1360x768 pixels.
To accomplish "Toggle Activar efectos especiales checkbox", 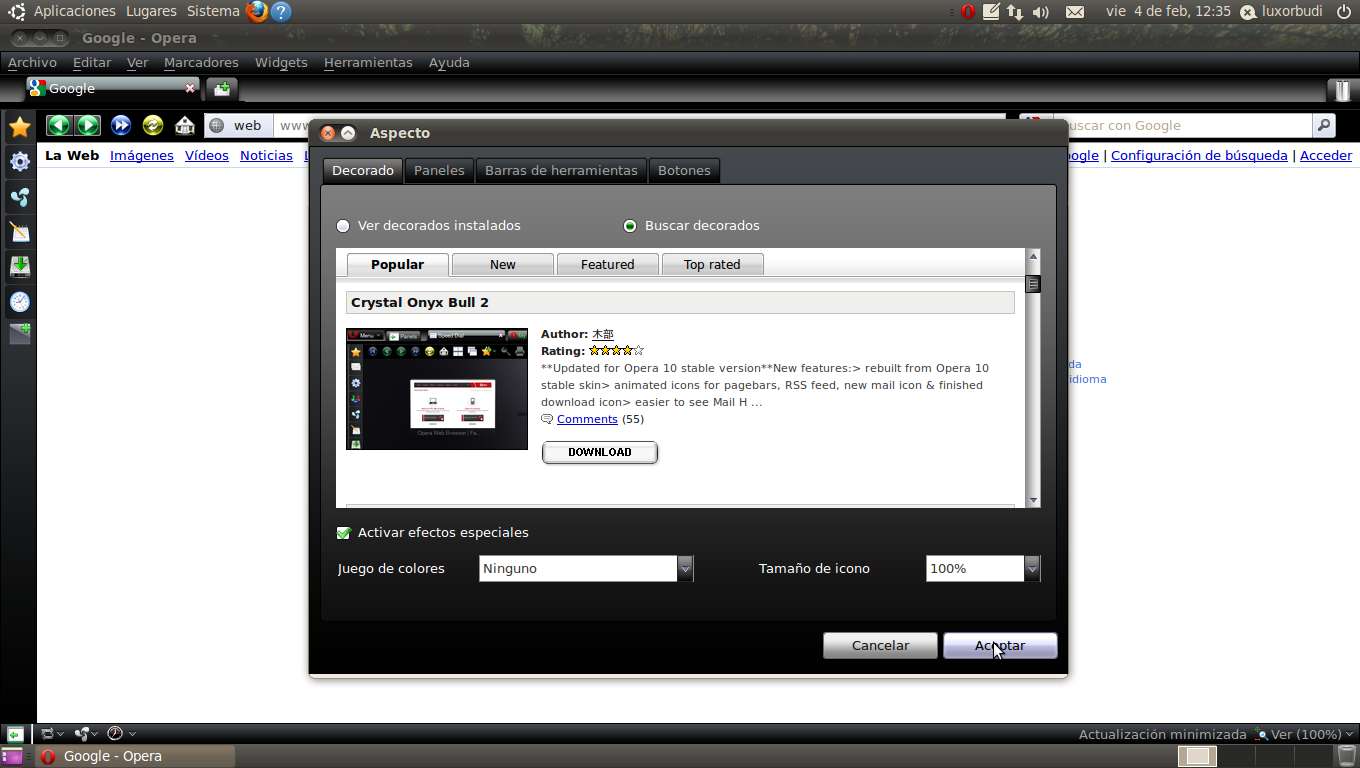I will tap(344, 533).
